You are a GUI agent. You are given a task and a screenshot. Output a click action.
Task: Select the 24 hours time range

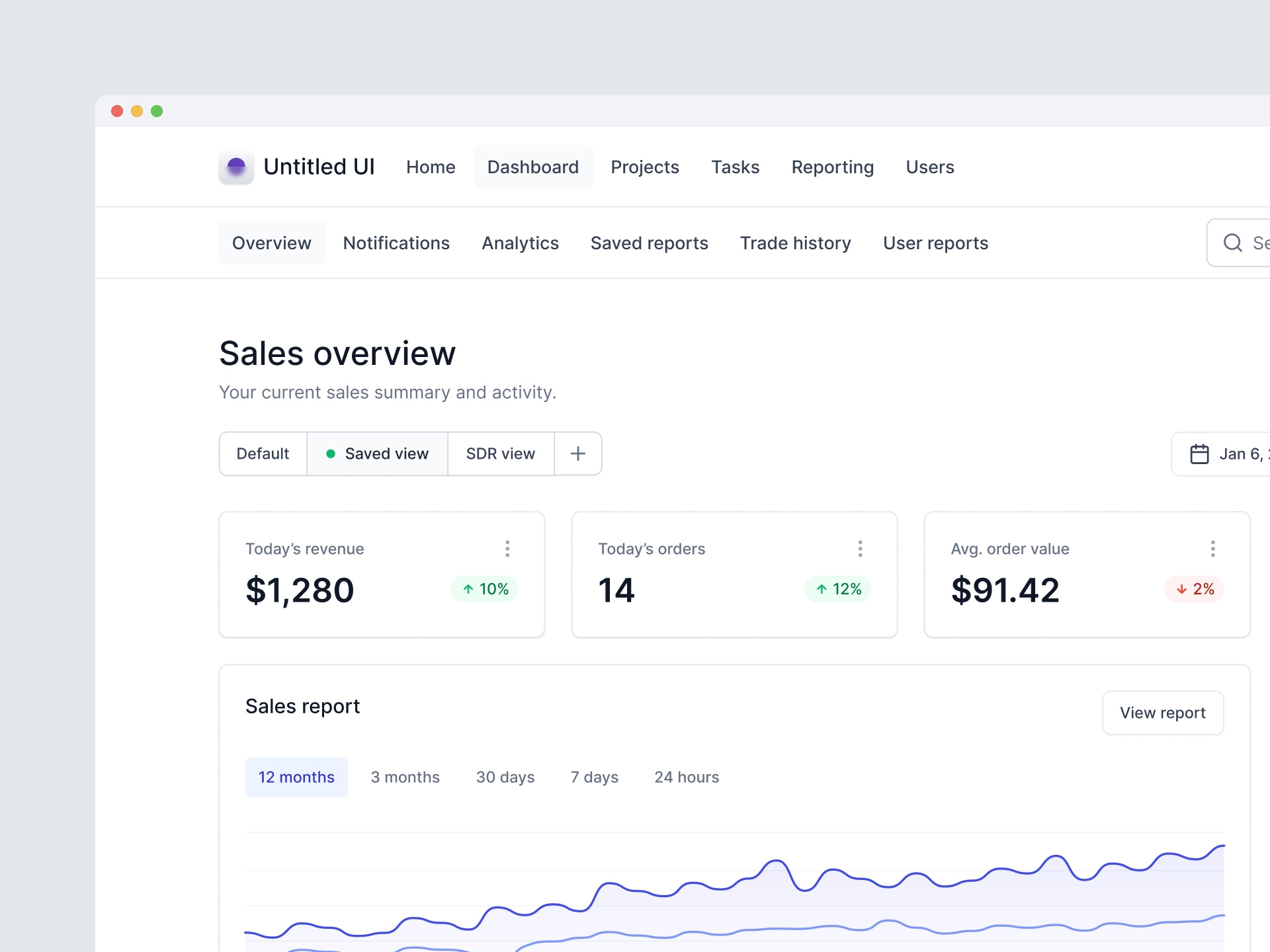pyautogui.click(x=687, y=777)
